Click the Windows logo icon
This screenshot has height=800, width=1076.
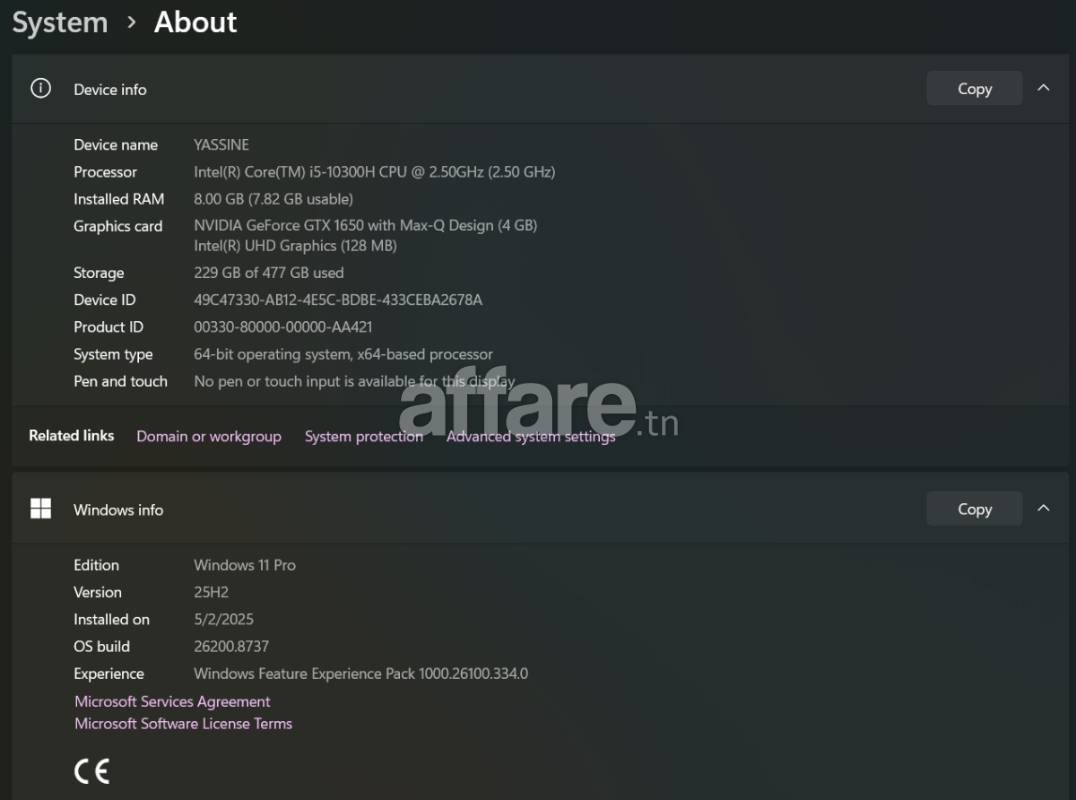[40, 508]
